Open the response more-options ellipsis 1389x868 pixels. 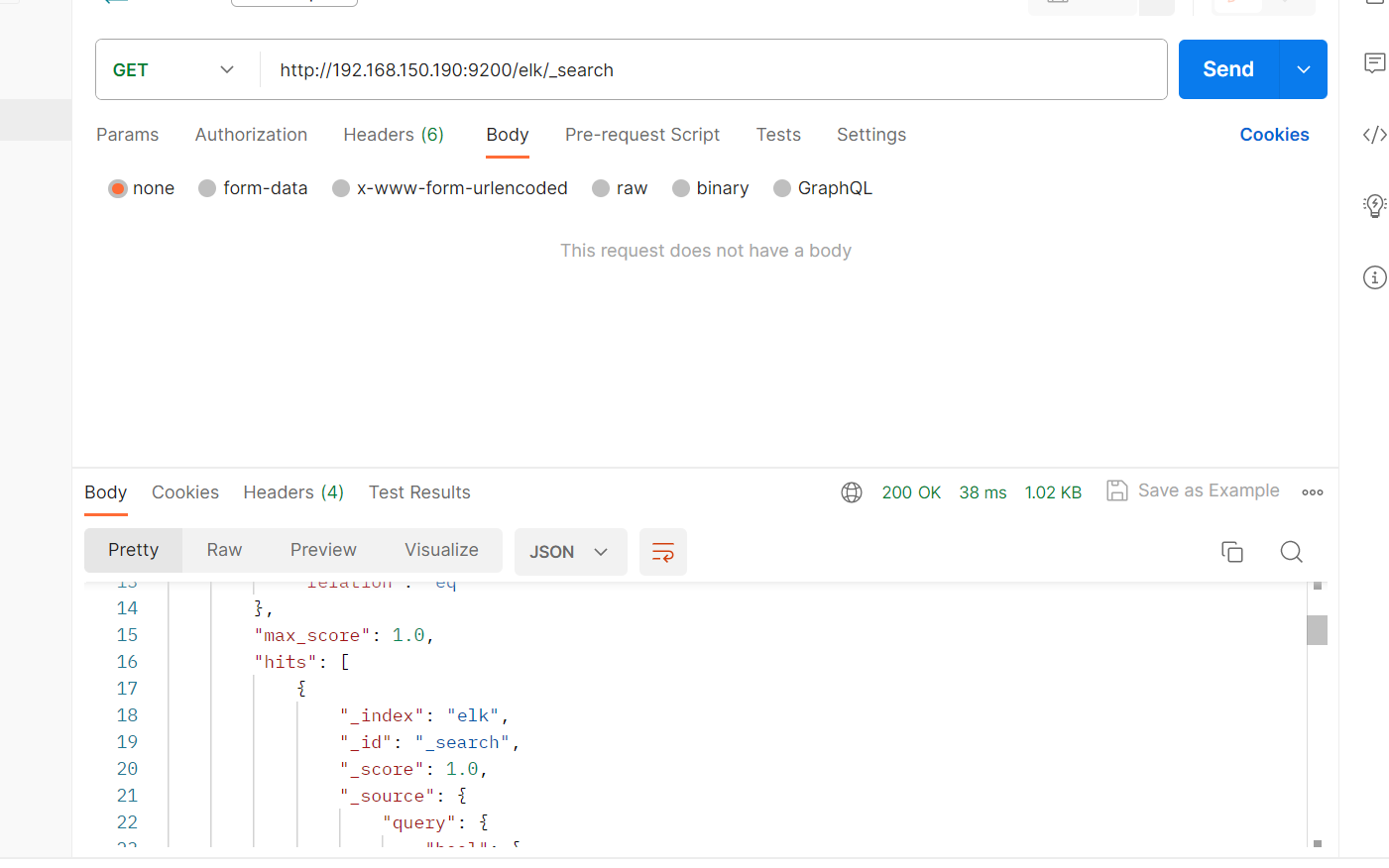pos(1313,492)
